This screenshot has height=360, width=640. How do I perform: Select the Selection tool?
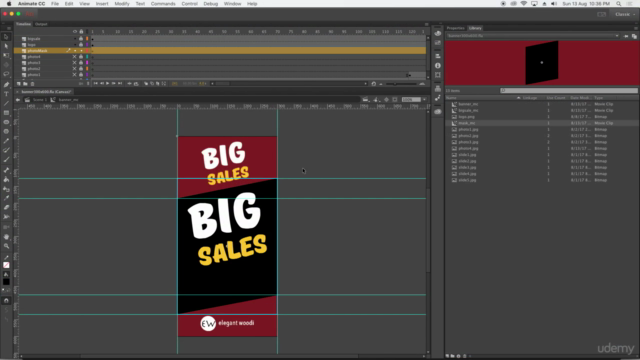pos(6,37)
